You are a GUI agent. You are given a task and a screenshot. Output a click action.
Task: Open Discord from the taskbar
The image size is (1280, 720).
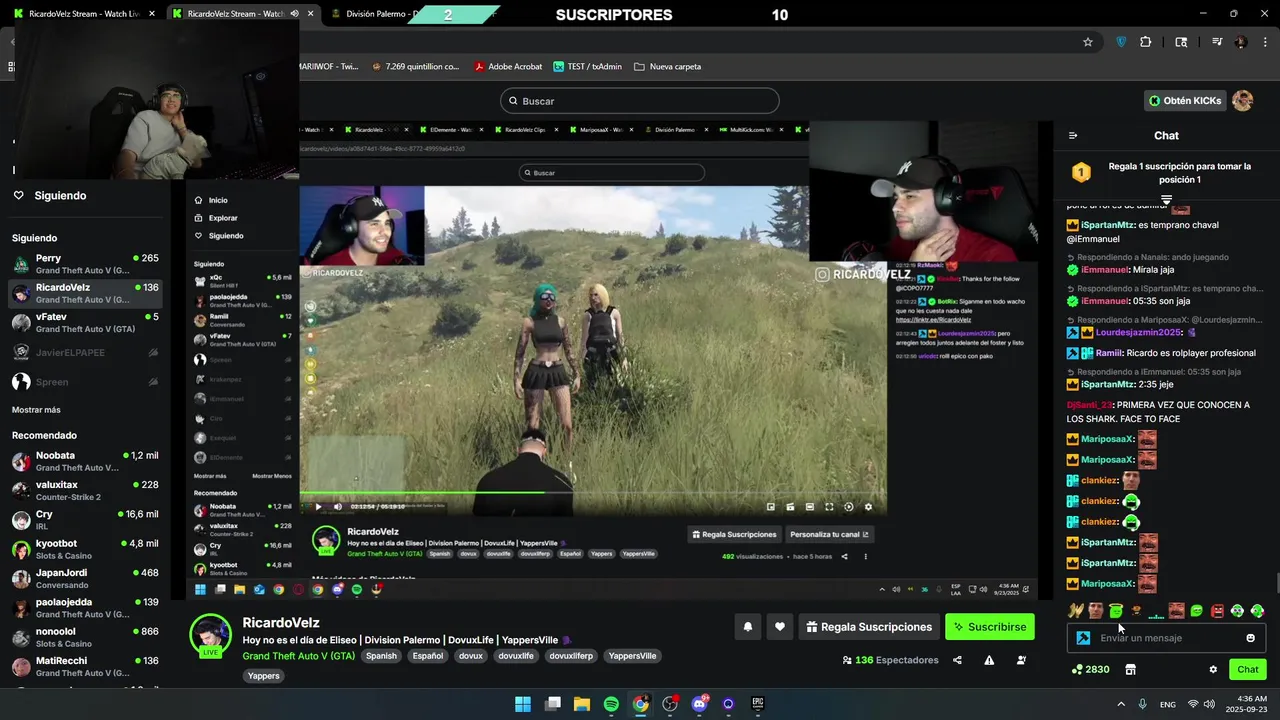[x=699, y=704]
